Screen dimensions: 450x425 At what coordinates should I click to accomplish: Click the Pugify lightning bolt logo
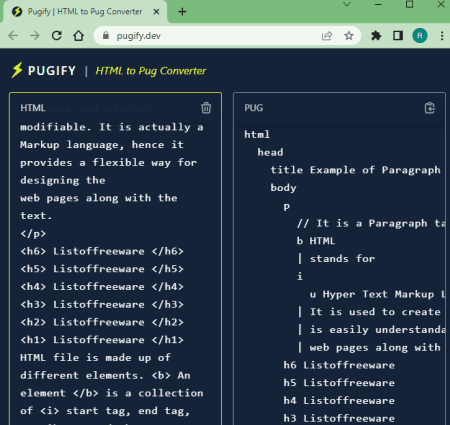pyautogui.click(x=17, y=70)
